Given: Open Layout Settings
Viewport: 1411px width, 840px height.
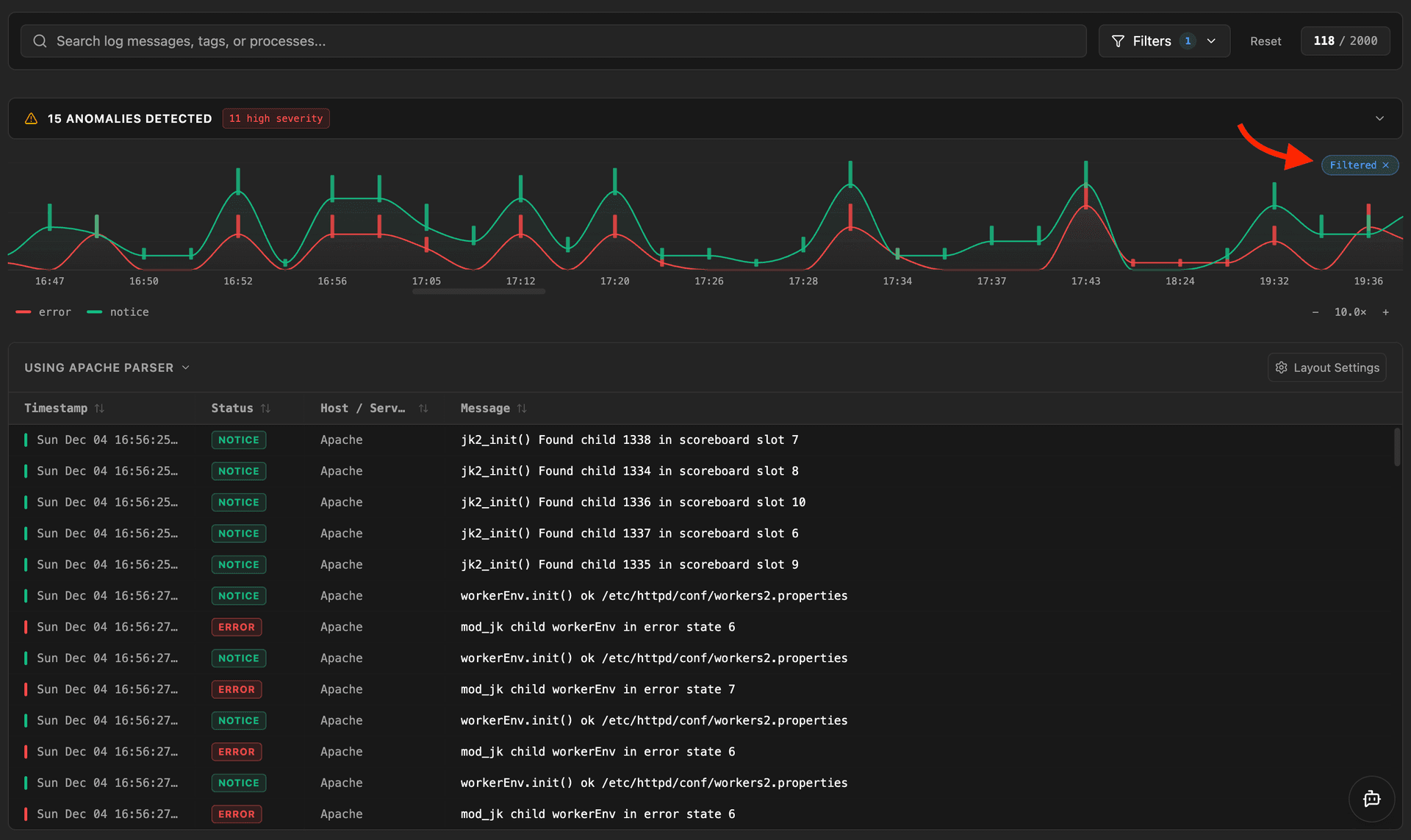Looking at the screenshot, I should (1326, 367).
